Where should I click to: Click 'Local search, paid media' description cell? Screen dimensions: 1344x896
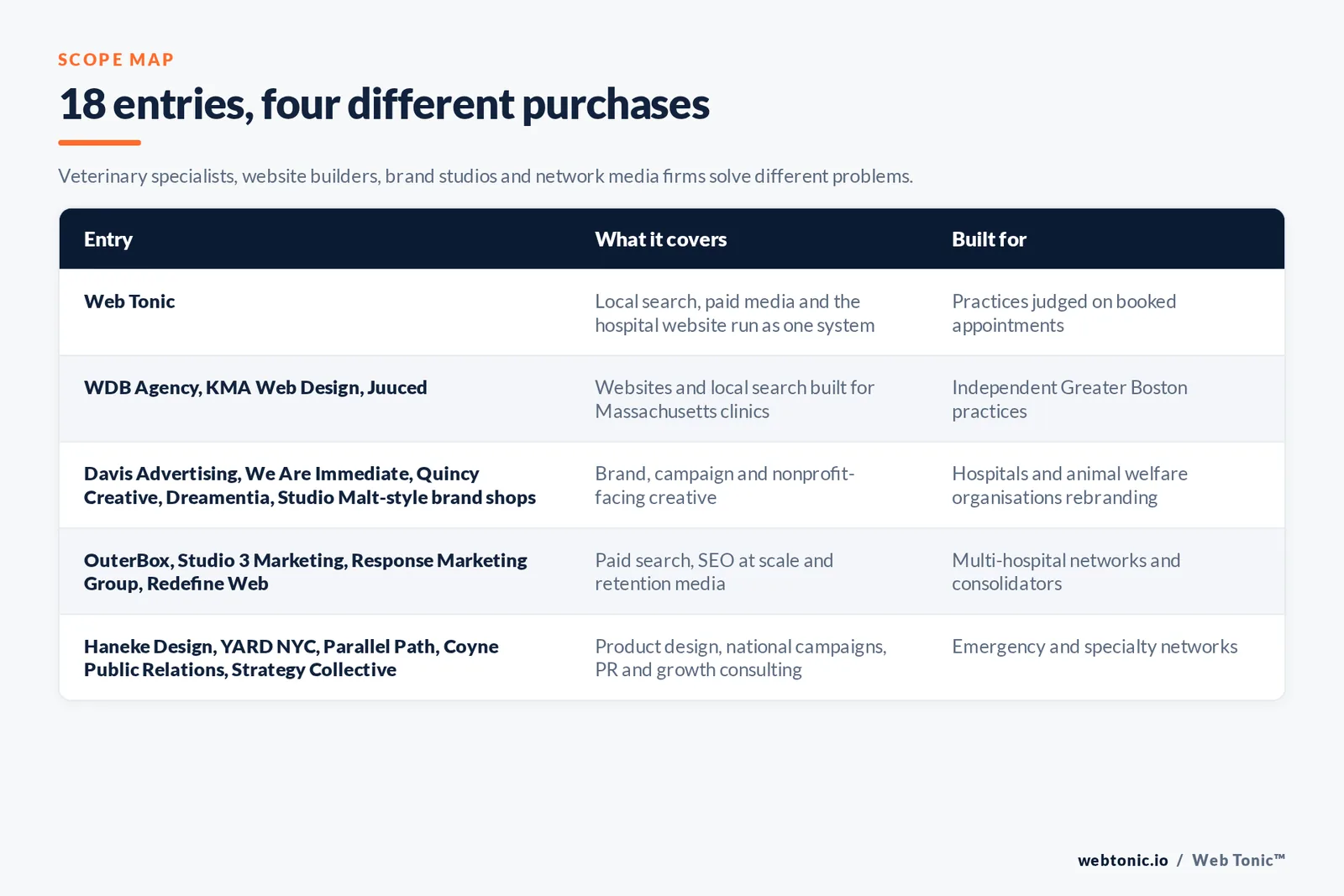pyautogui.click(x=735, y=313)
